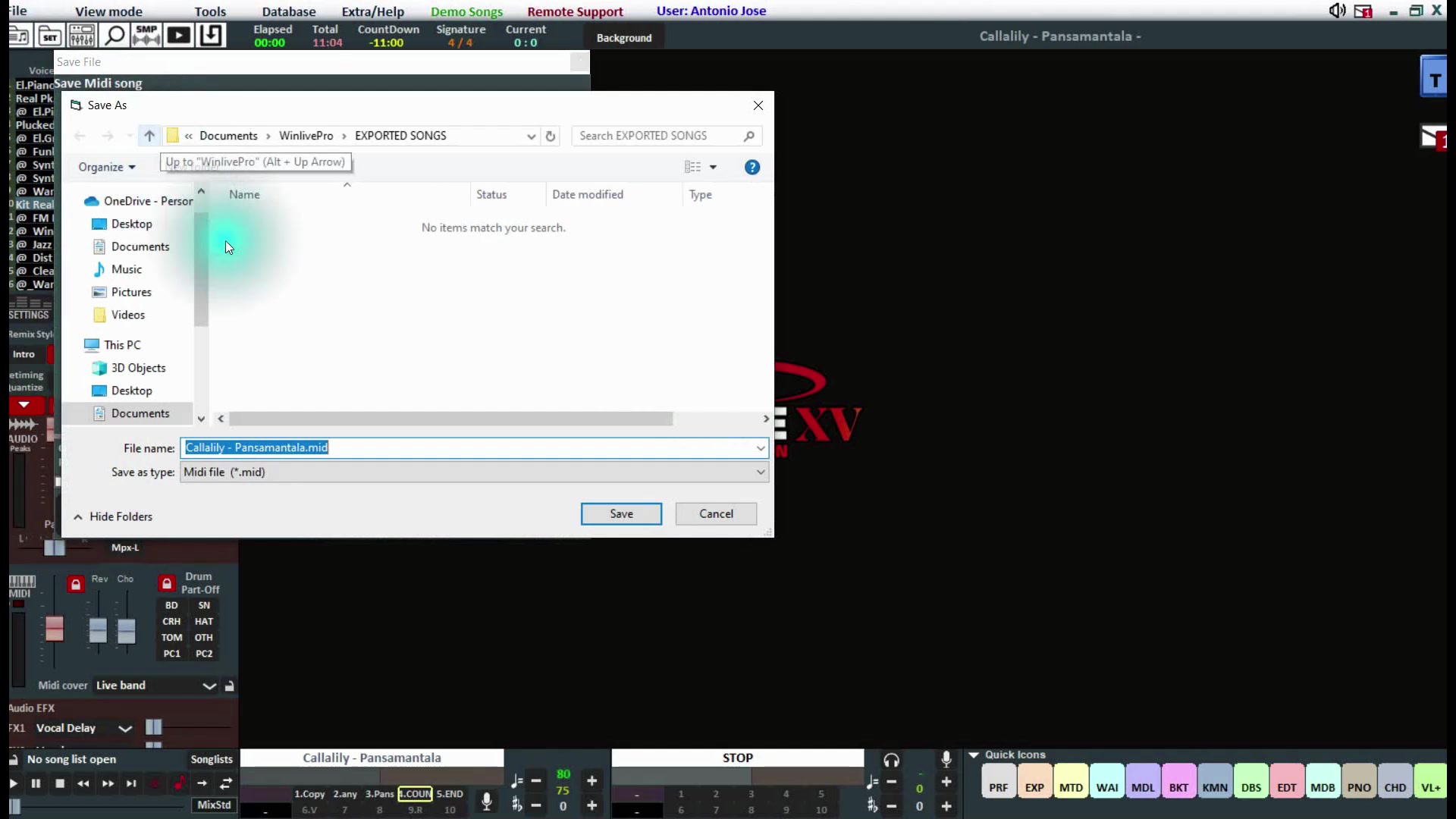Toggle the red lock next to Rev fader

[75, 585]
